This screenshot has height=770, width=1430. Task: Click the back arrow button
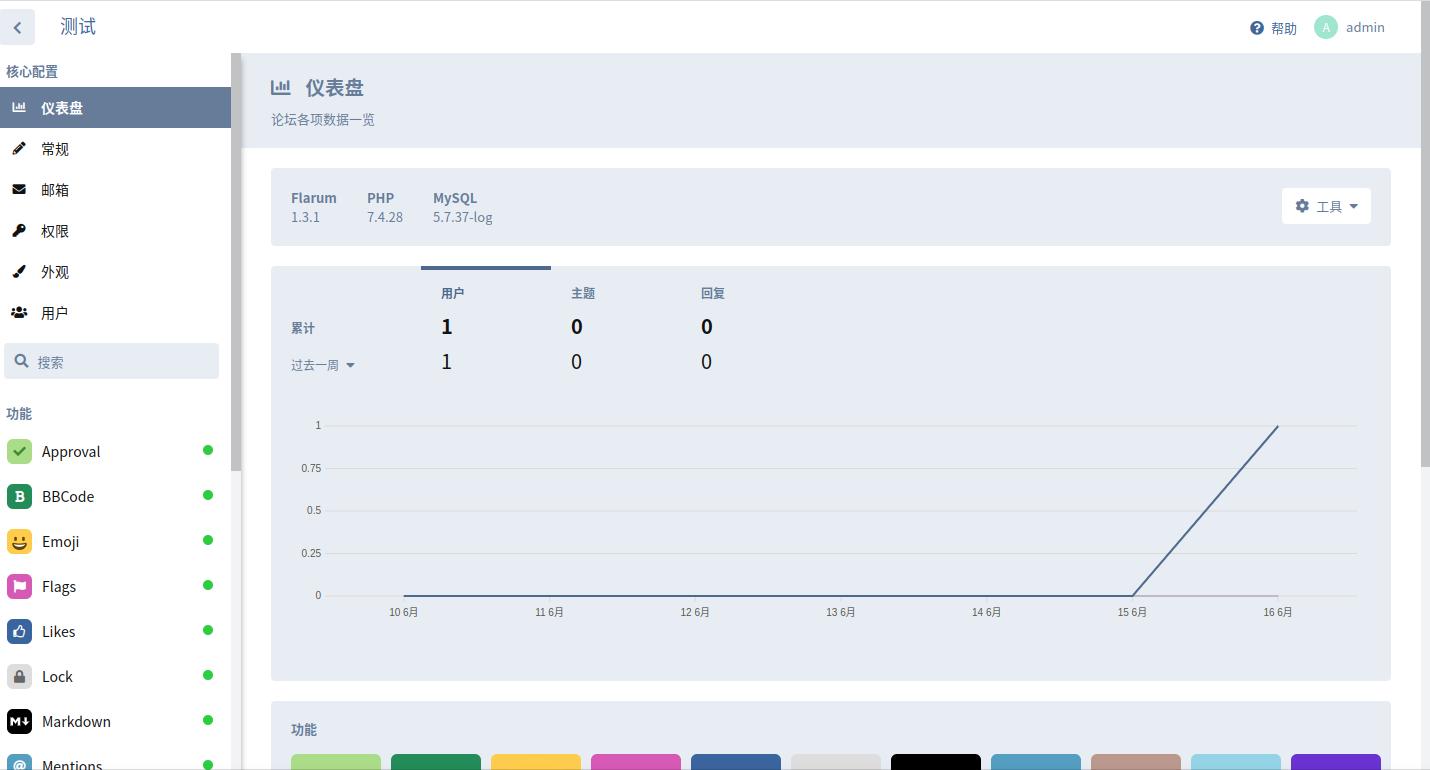click(18, 27)
